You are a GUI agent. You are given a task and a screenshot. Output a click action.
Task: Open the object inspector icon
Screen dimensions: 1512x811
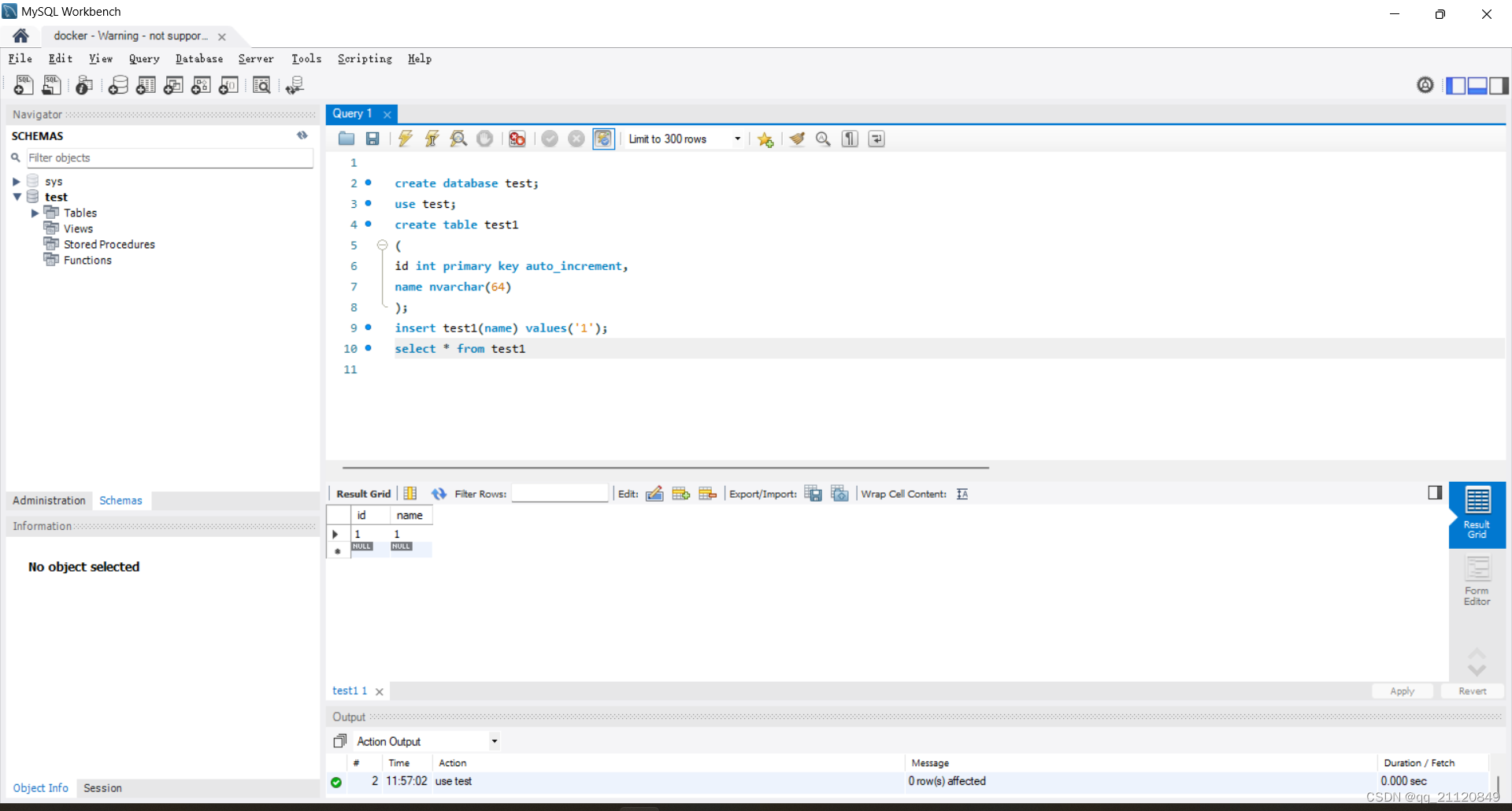84,85
